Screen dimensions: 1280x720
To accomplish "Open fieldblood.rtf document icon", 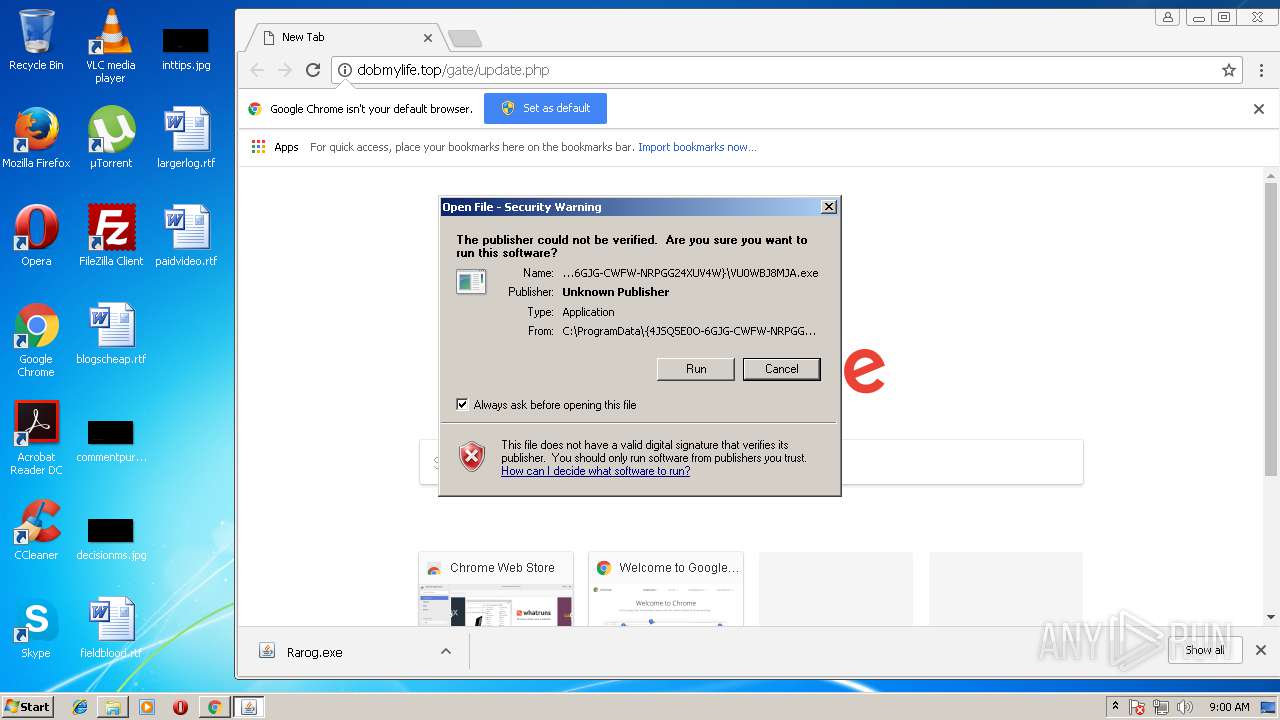I will coord(110,628).
